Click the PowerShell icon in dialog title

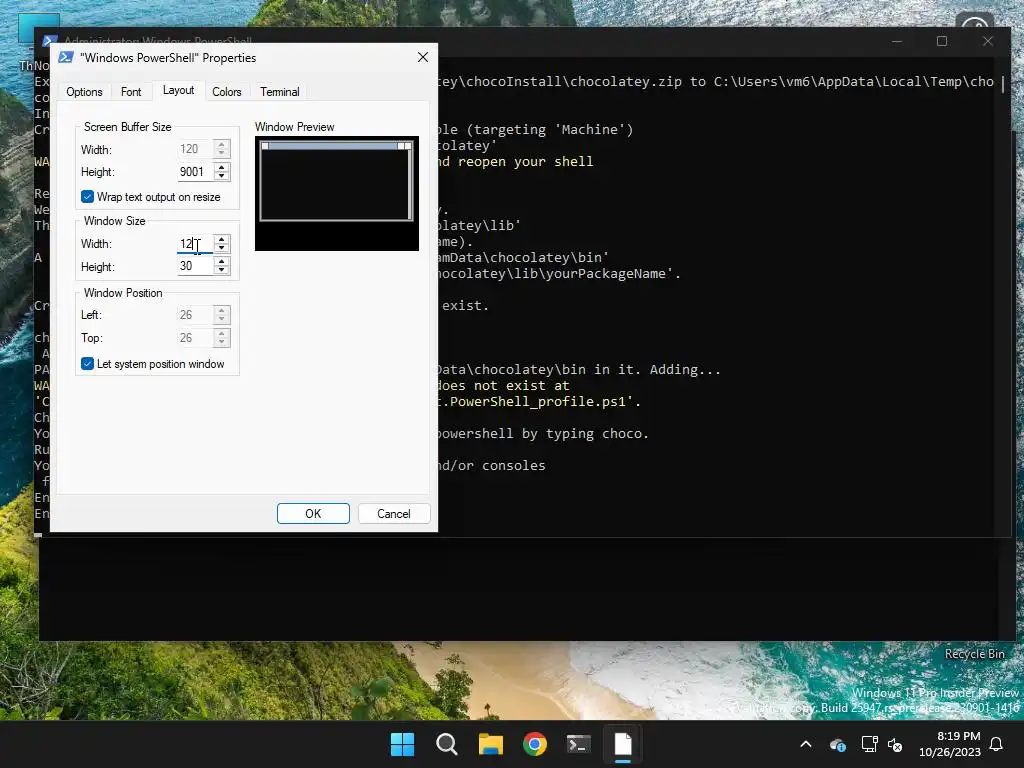coord(66,57)
